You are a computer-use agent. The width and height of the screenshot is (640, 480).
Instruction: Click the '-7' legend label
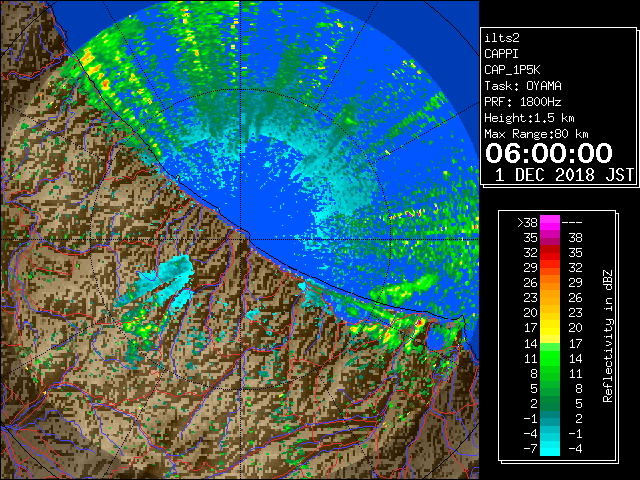point(530,448)
